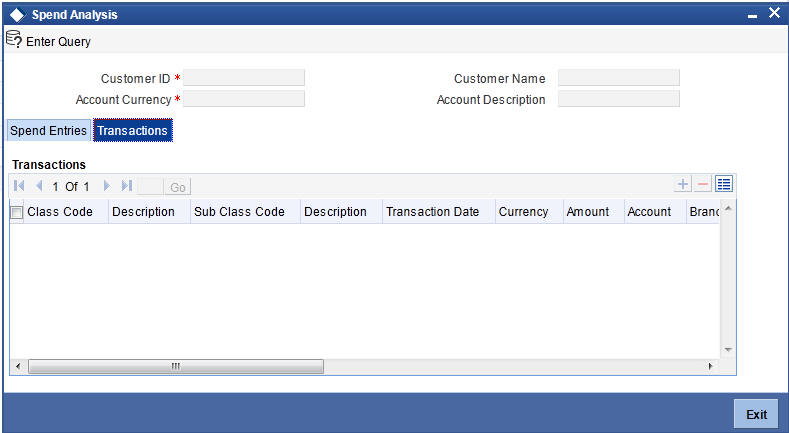Click the vertical scrollbar up arrow

tap(728, 208)
